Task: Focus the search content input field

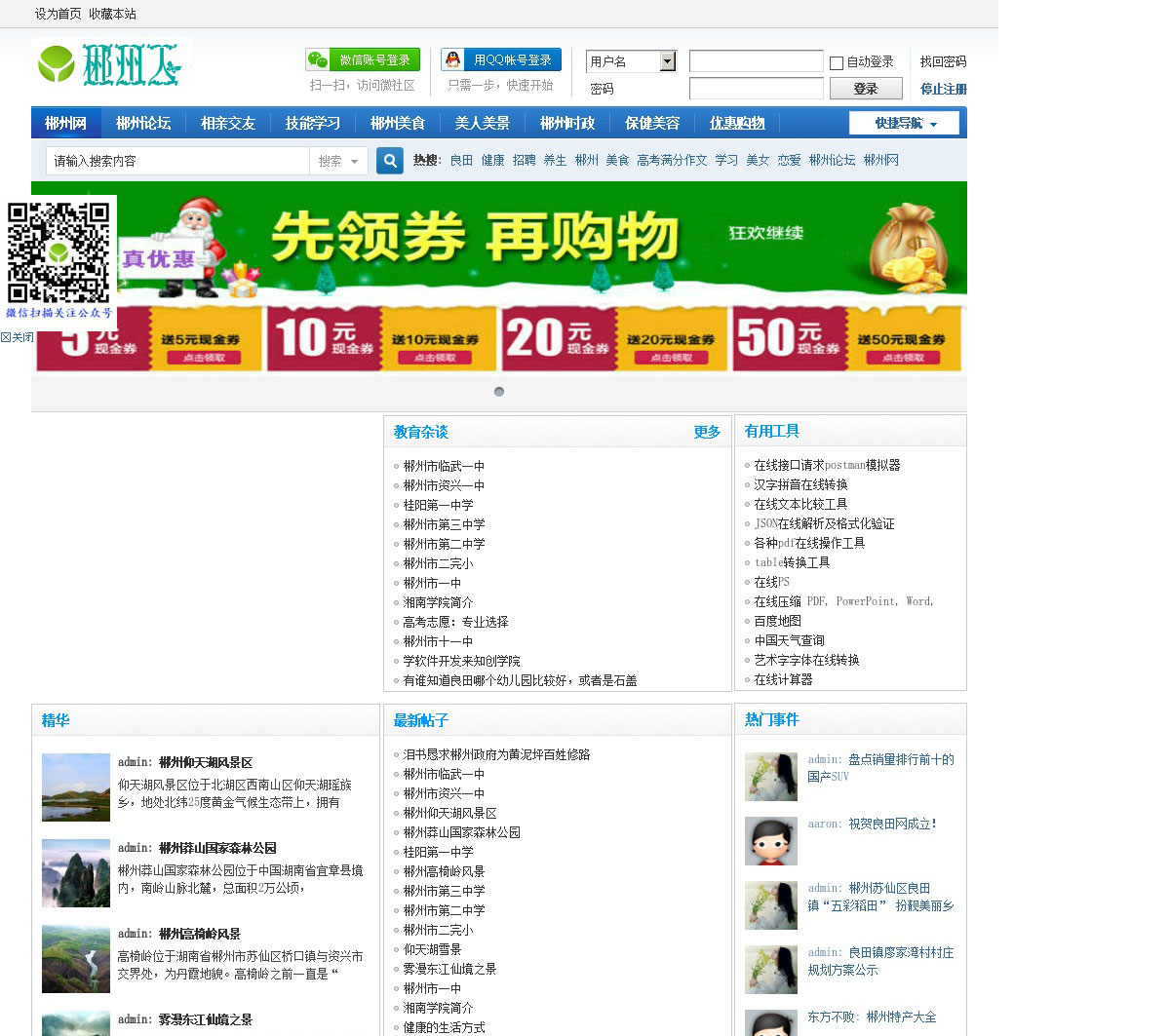Action: click(x=177, y=161)
